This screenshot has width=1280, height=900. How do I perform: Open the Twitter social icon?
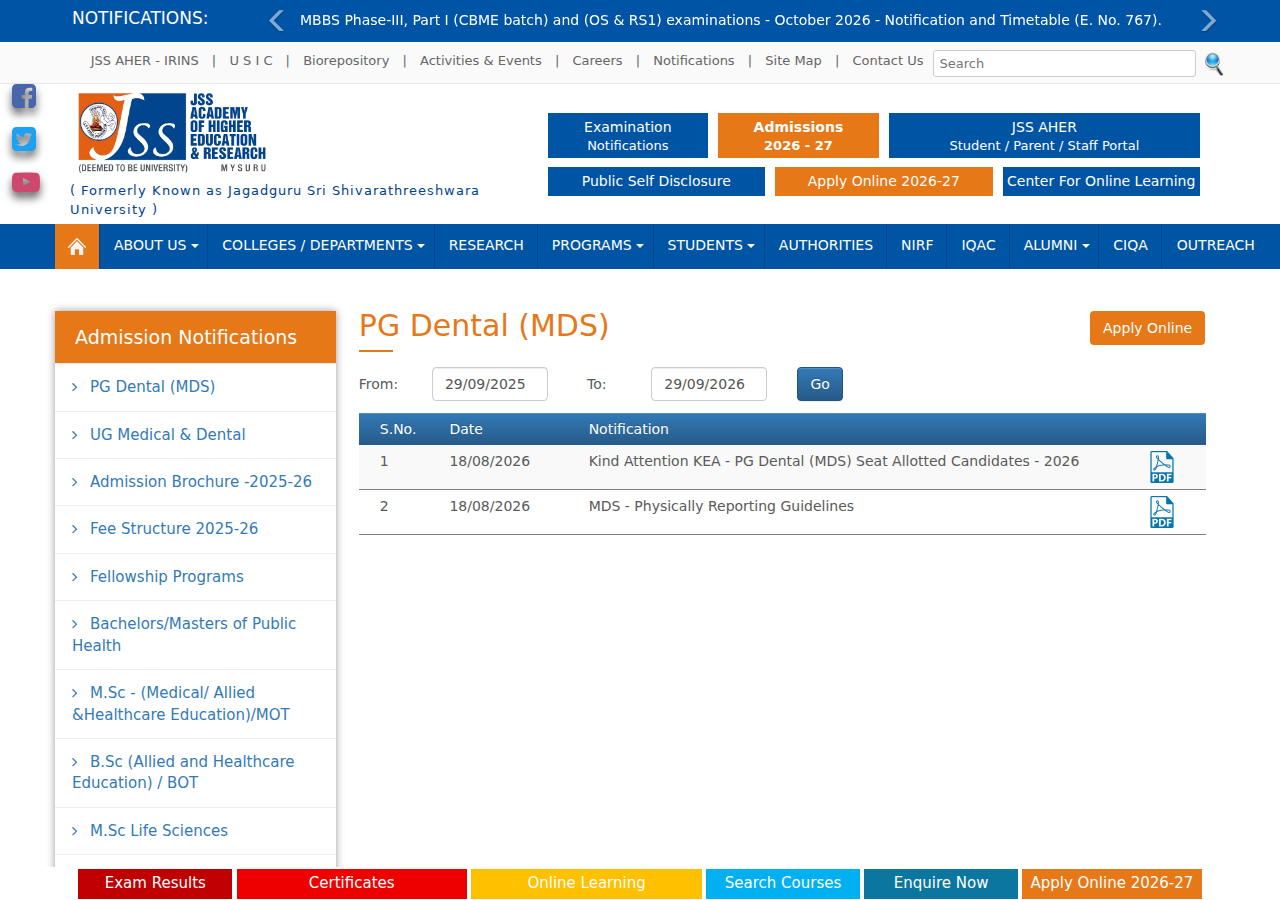point(24,139)
